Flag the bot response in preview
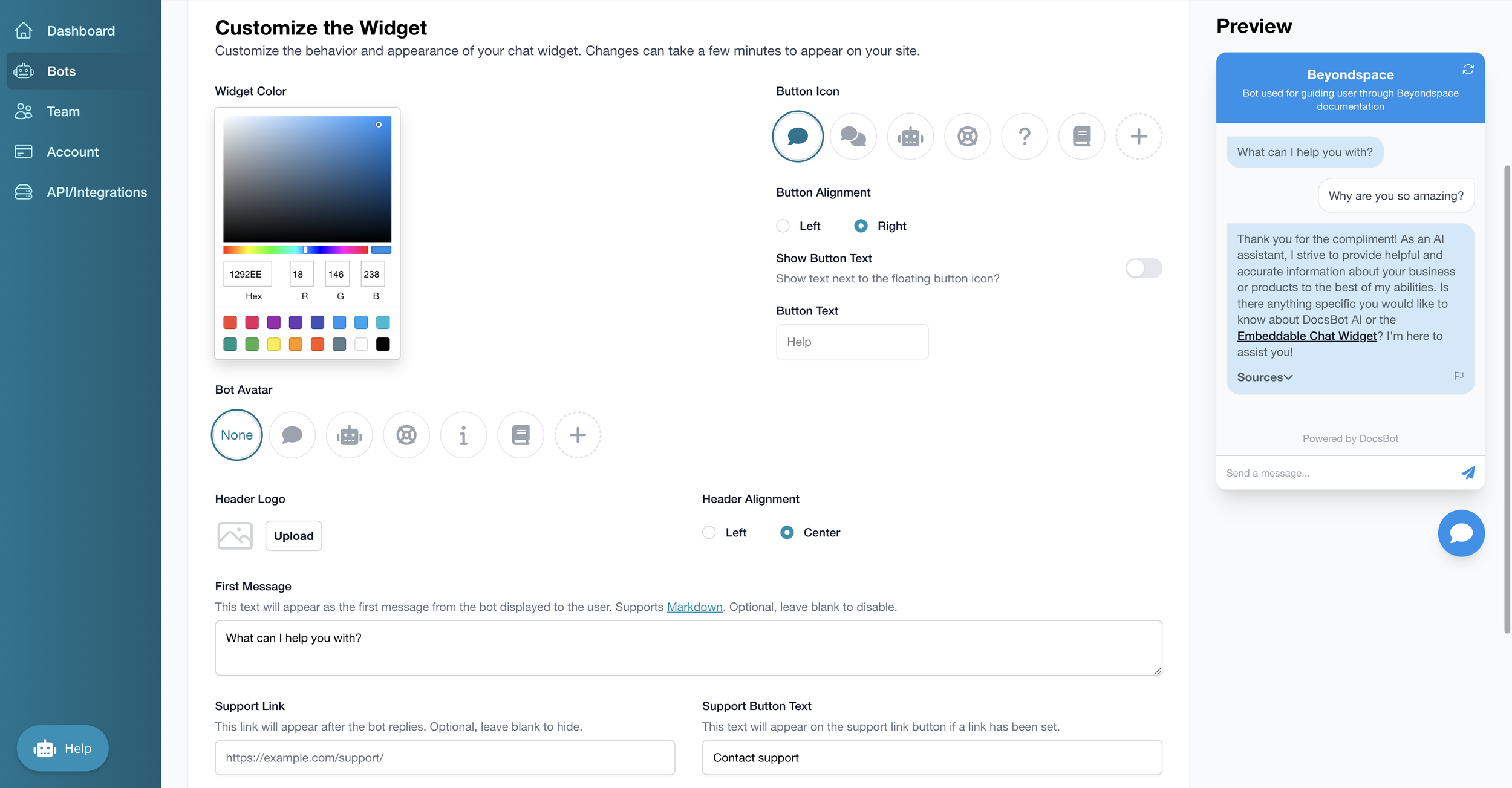Screen dimensions: 1512x788 tap(1459, 376)
